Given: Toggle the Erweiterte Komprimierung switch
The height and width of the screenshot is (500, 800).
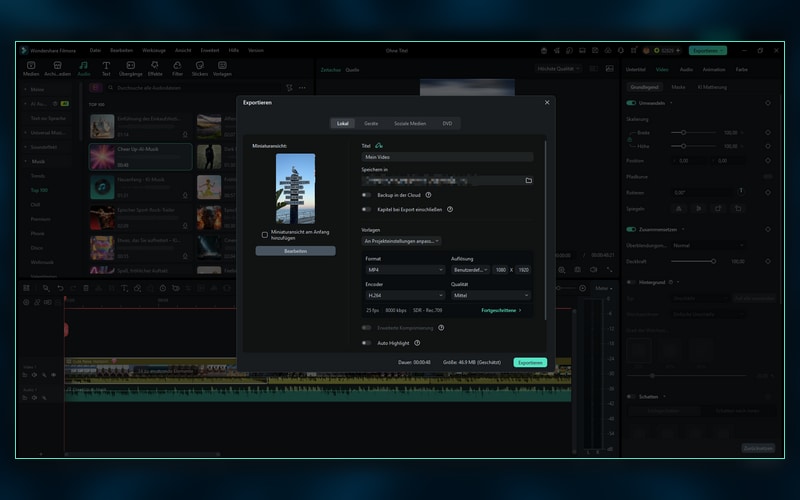Looking at the screenshot, I should pyautogui.click(x=366, y=328).
